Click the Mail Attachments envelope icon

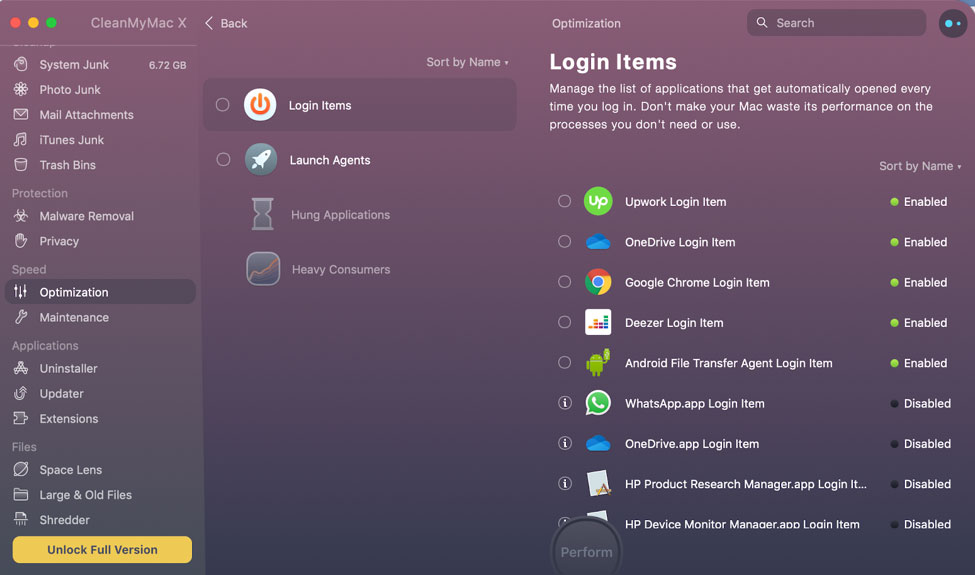coord(21,114)
